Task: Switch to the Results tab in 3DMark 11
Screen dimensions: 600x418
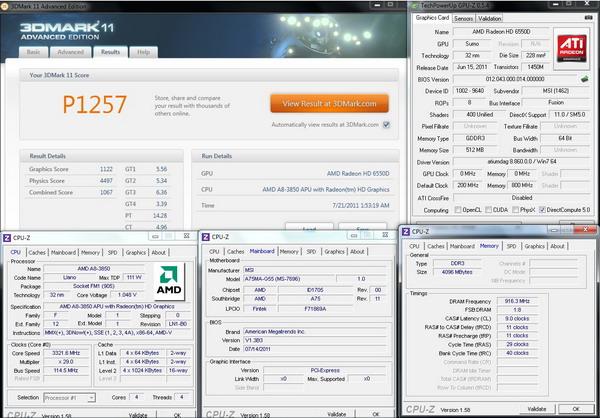Action: tap(110, 52)
